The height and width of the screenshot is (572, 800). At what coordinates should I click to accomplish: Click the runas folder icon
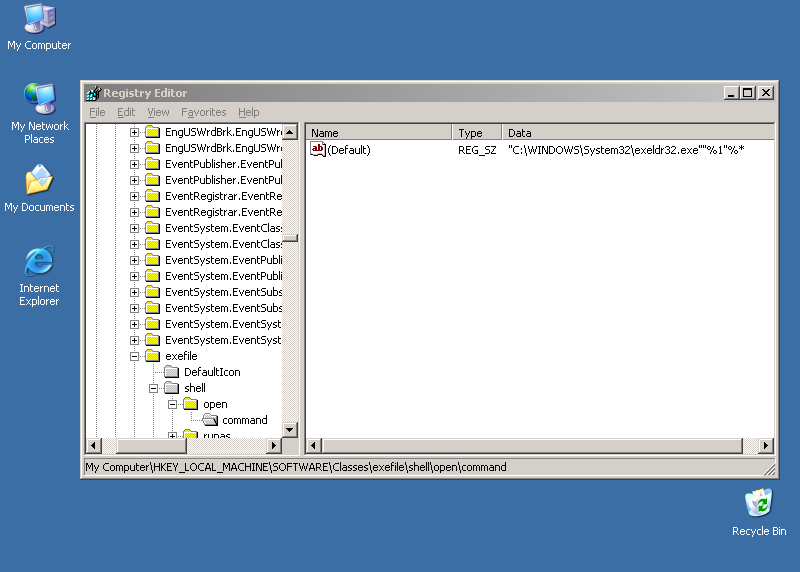pos(190,434)
